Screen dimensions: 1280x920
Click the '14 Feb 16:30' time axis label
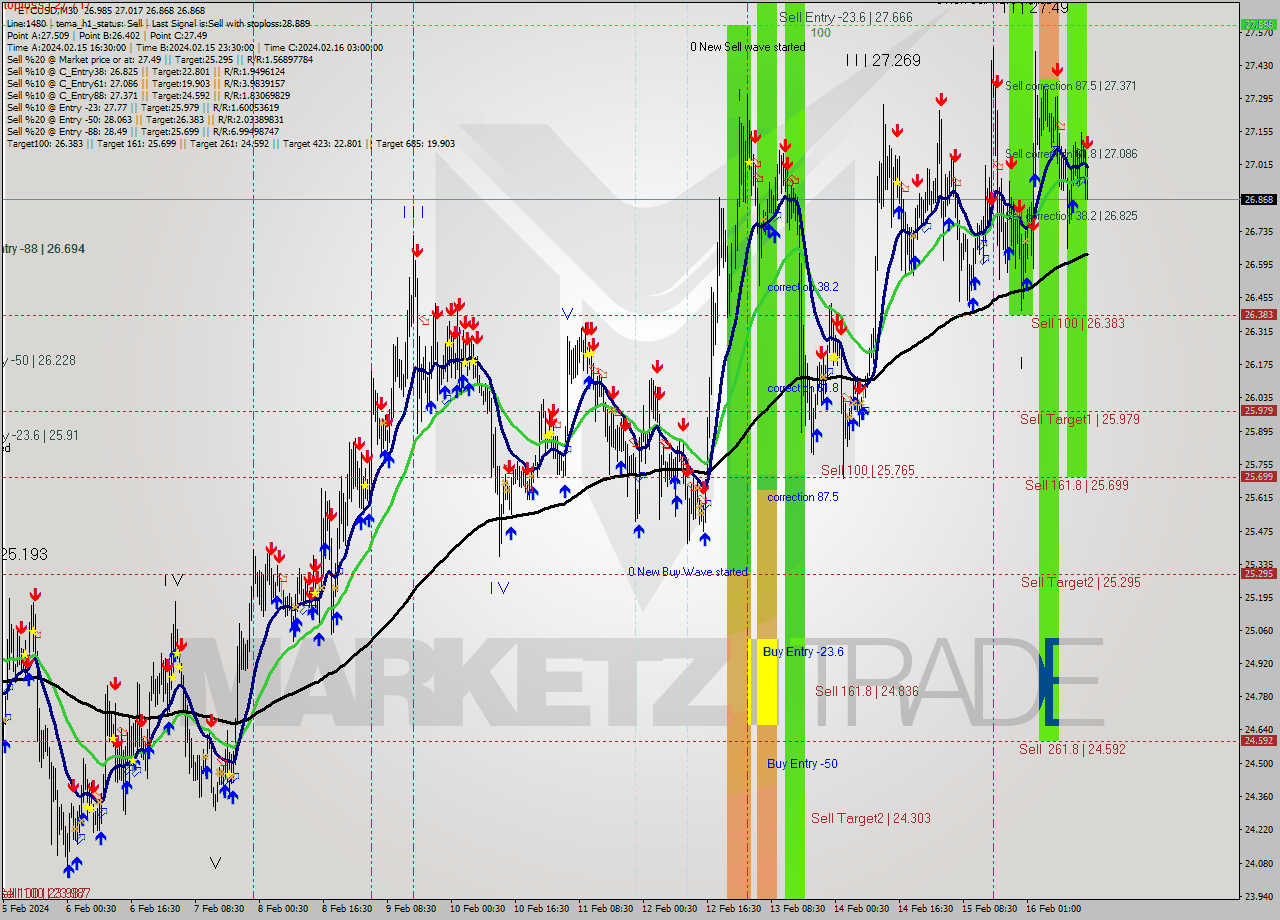click(x=925, y=909)
